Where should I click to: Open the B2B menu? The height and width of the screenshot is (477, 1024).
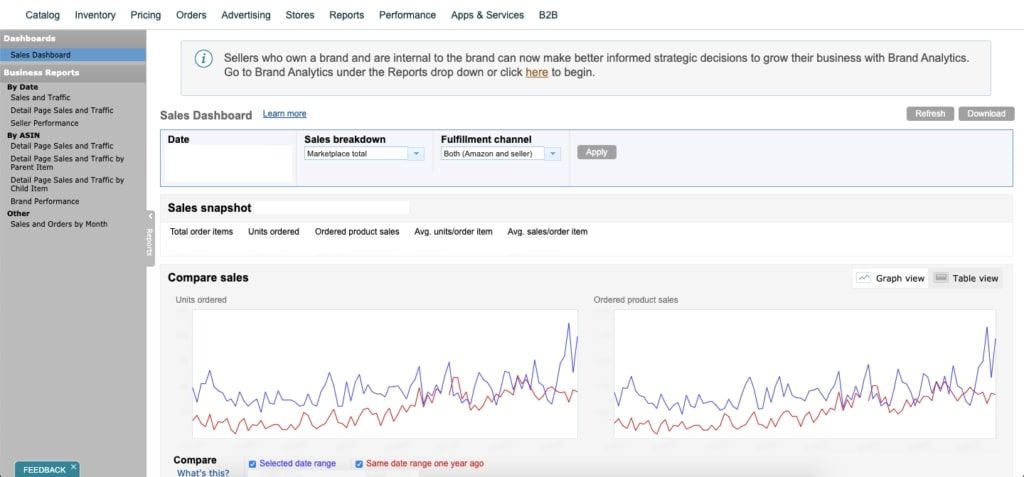549,14
